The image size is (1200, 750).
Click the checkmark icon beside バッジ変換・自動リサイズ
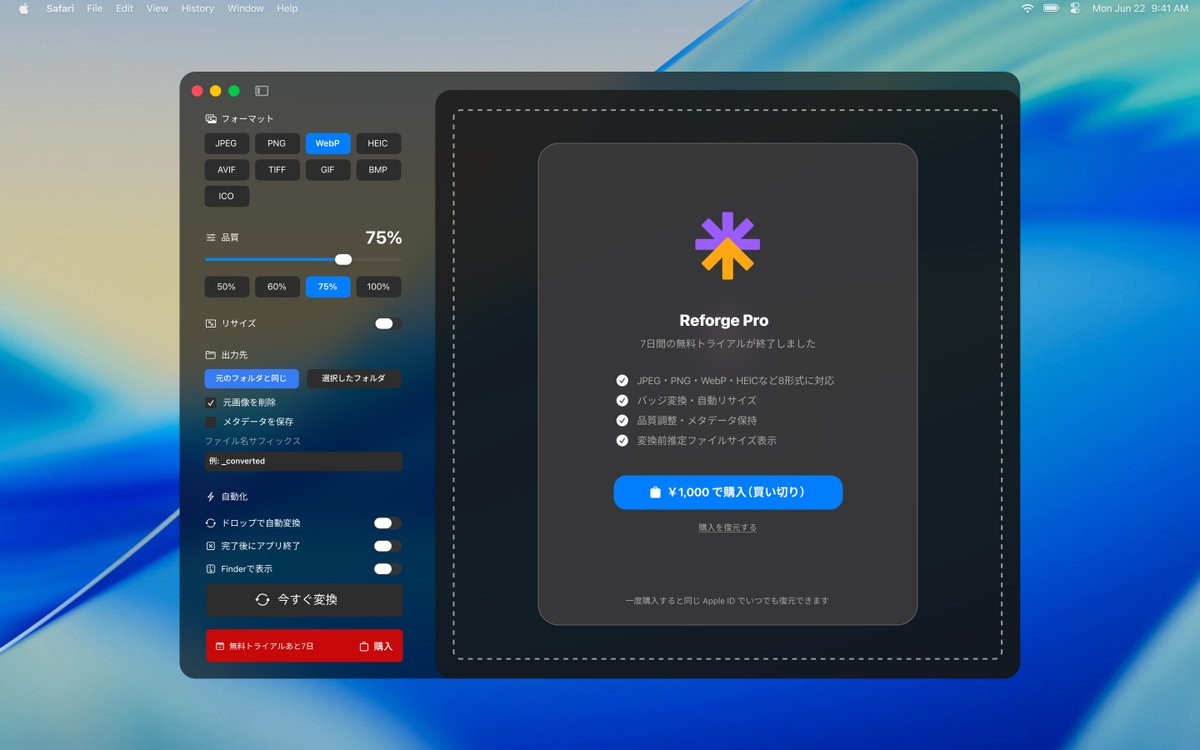click(x=622, y=401)
